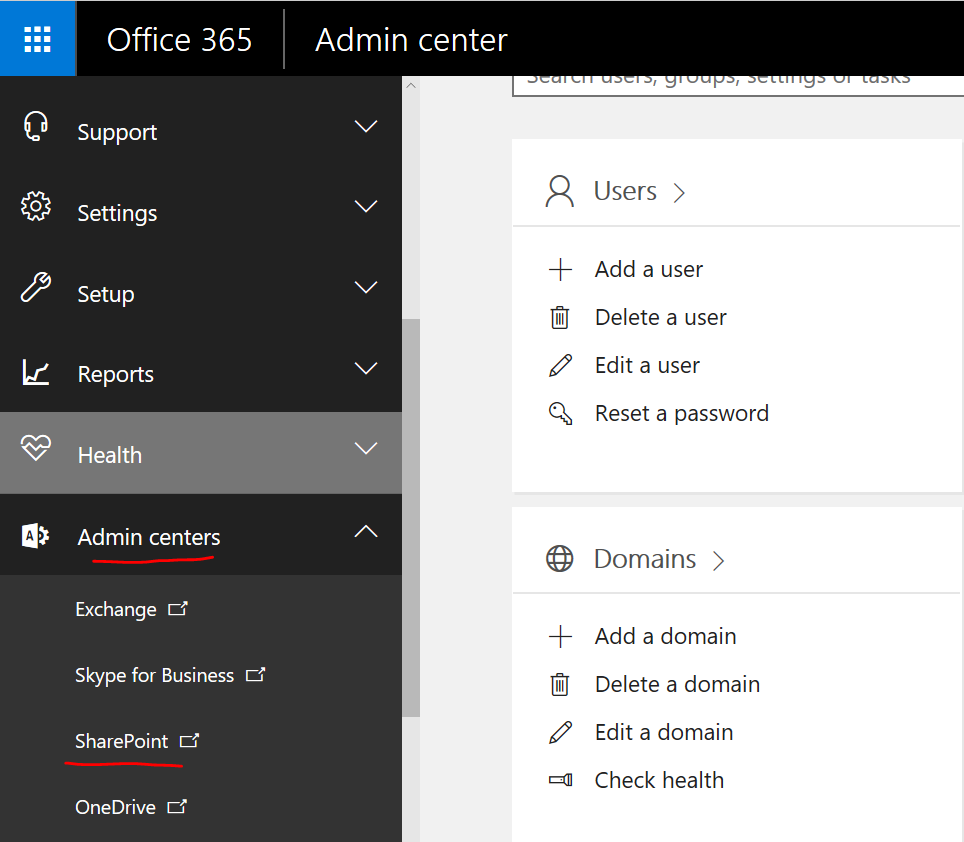
Task: Select Health in the navigation
Action: [200, 452]
